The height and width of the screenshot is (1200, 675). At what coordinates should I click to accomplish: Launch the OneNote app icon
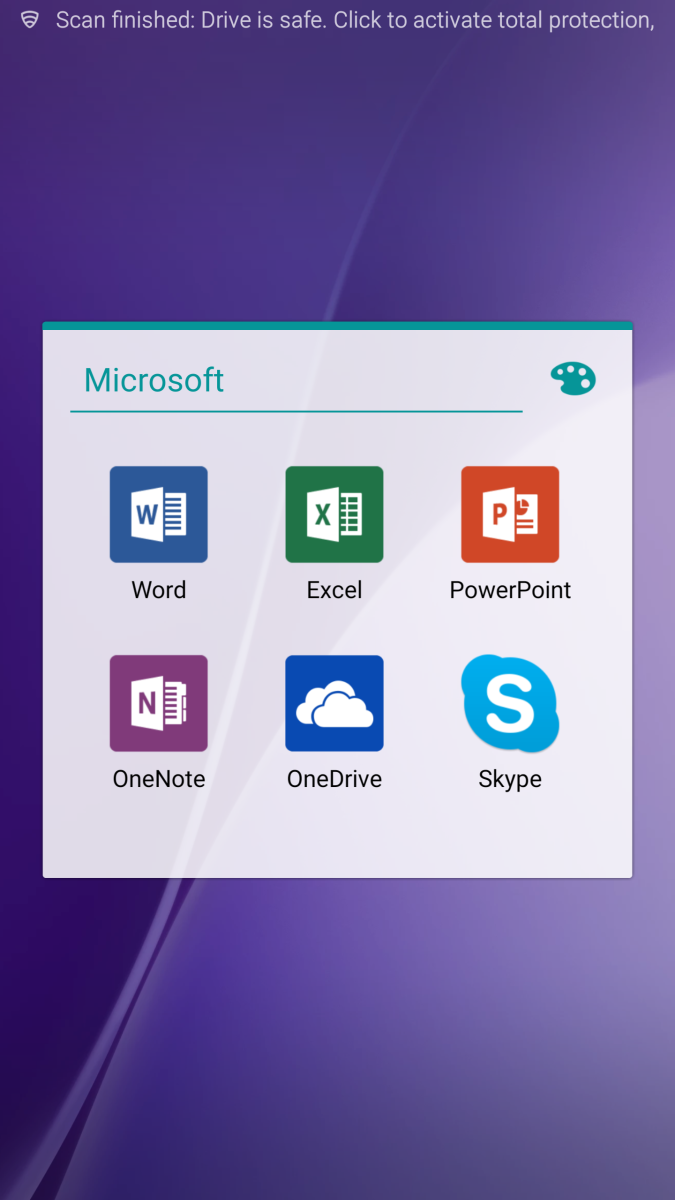click(159, 703)
